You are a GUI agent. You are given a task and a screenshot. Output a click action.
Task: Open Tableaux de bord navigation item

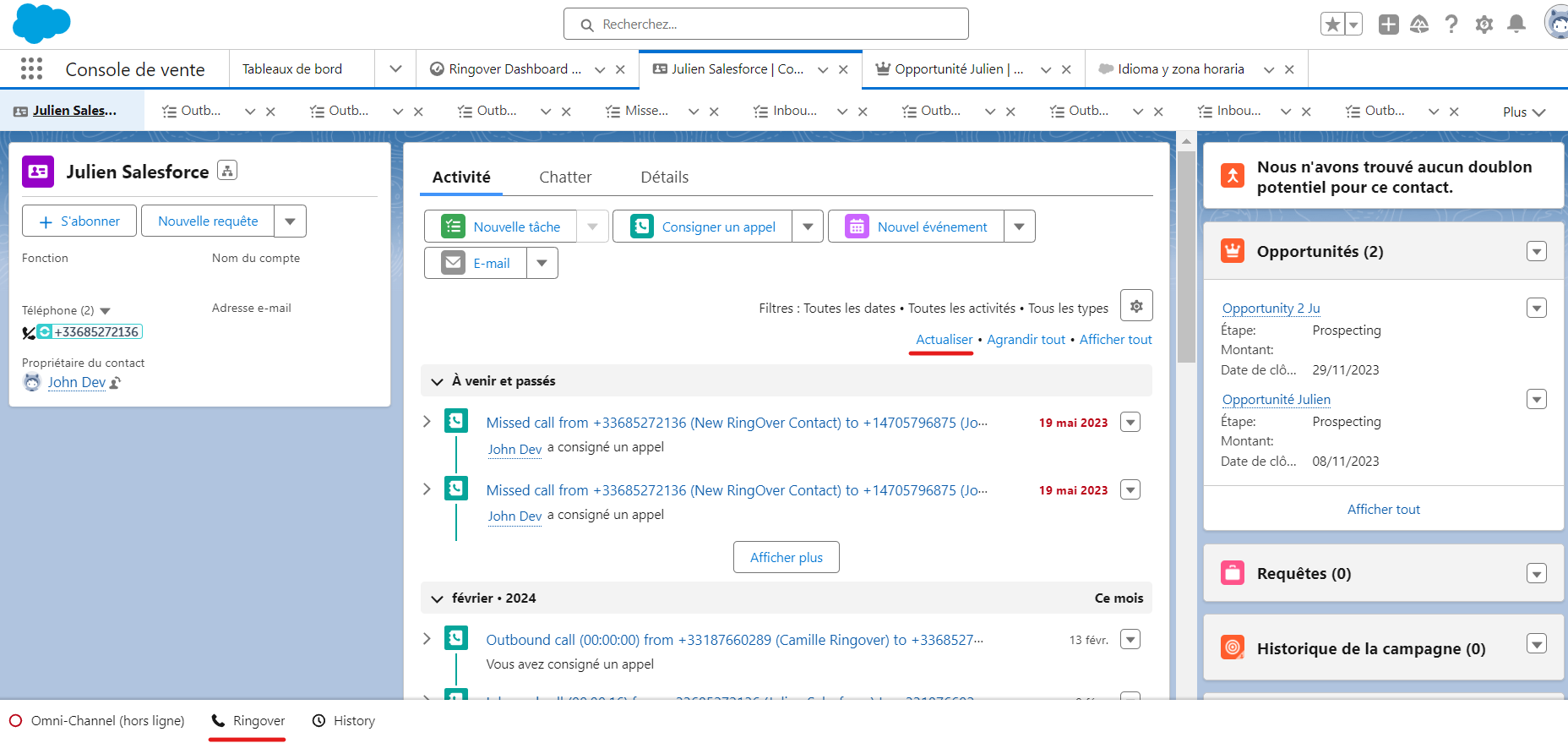[x=292, y=69]
